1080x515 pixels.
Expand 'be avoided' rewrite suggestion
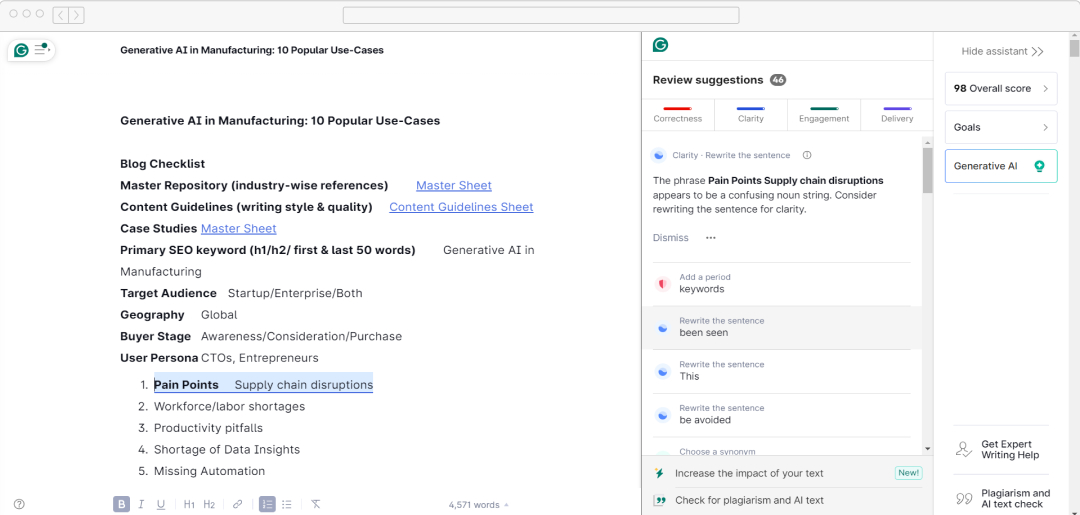pyautogui.click(x=781, y=414)
